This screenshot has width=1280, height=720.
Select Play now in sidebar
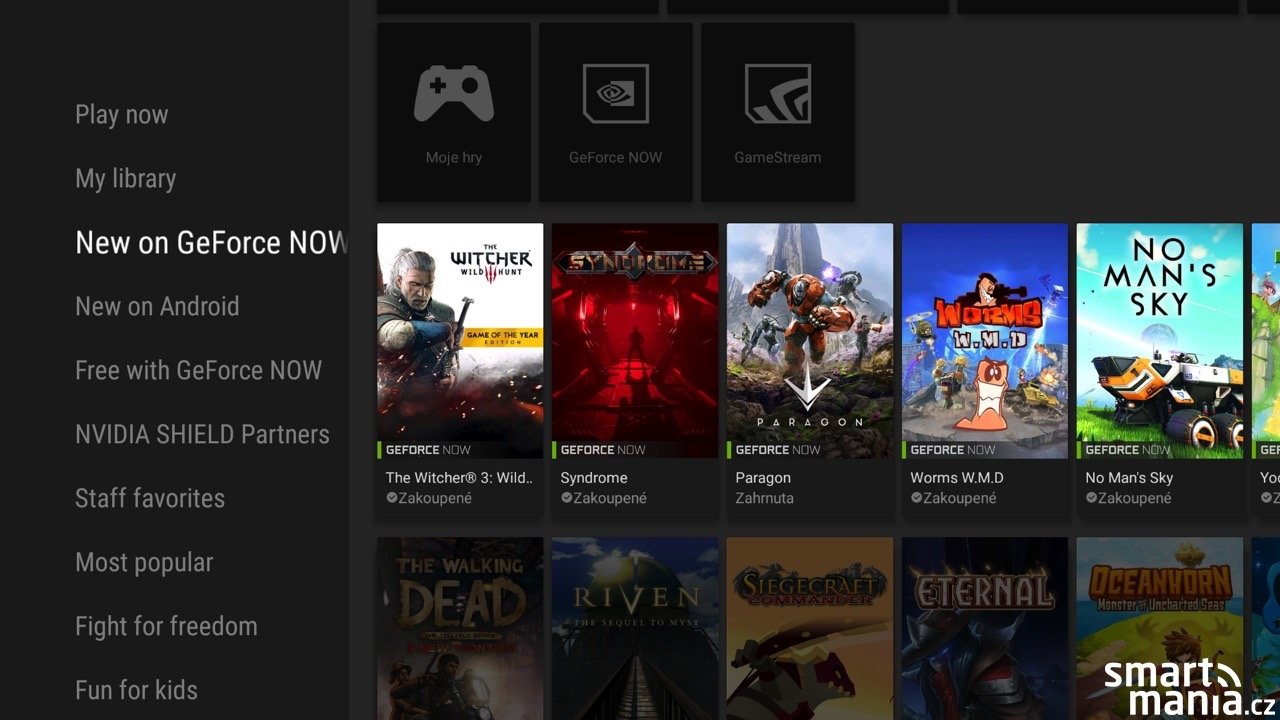pyautogui.click(x=122, y=114)
